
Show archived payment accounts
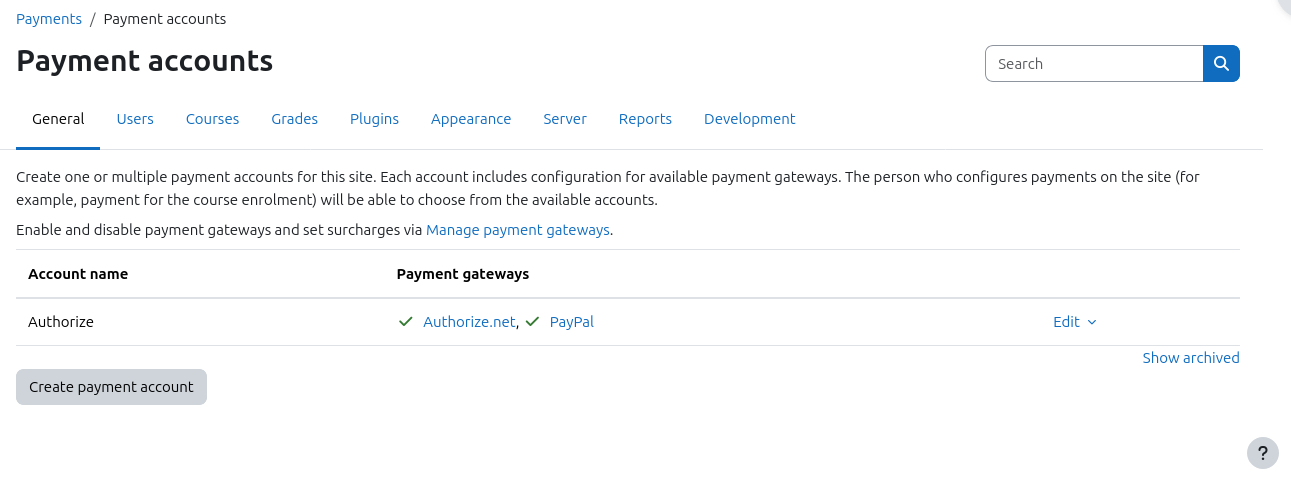tap(1191, 358)
